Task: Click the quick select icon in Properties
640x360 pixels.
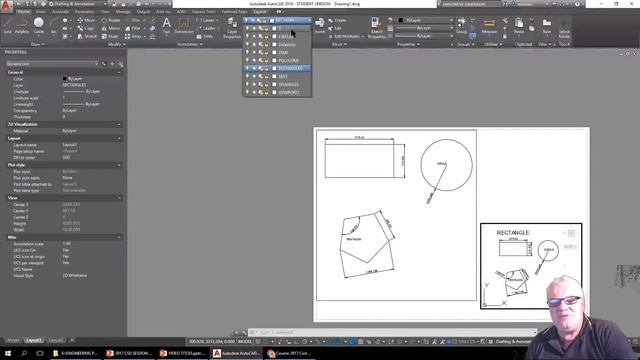Action: (120, 64)
